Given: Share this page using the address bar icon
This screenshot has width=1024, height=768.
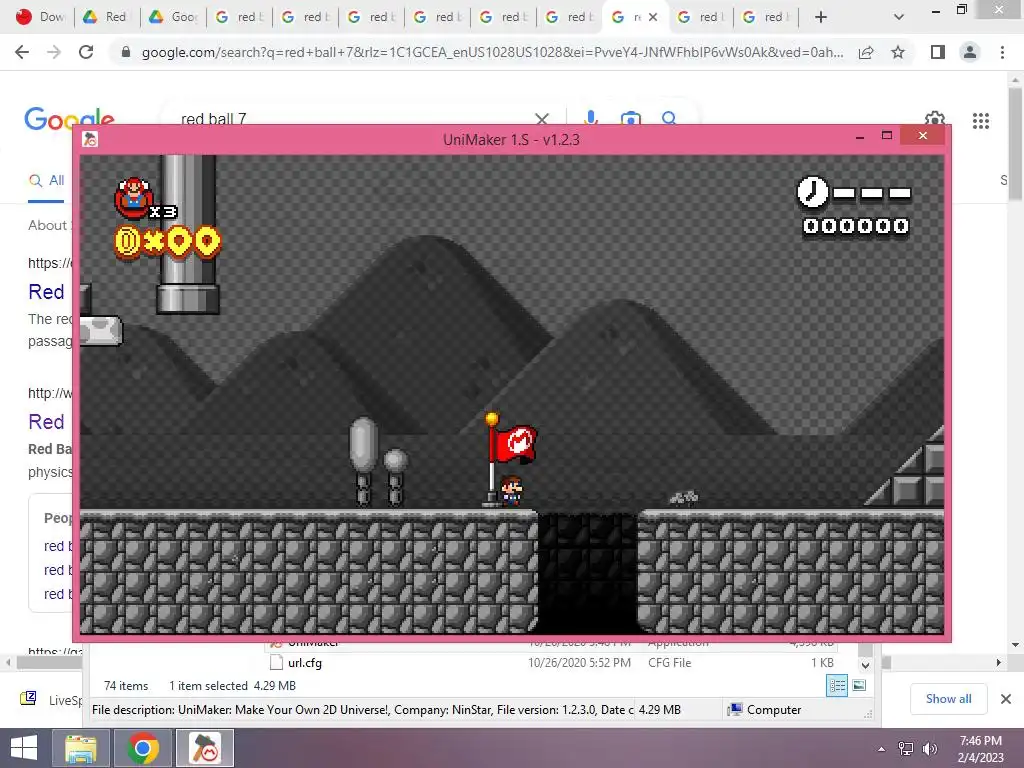Looking at the screenshot, I should [866, 52].
